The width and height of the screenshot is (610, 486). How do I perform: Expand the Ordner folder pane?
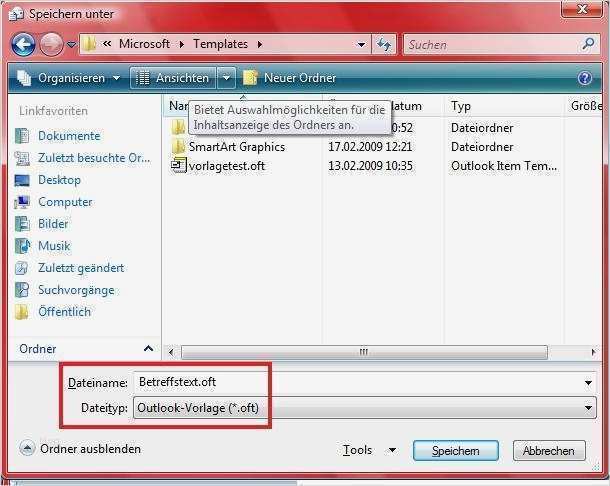click(x=148, y=348)
